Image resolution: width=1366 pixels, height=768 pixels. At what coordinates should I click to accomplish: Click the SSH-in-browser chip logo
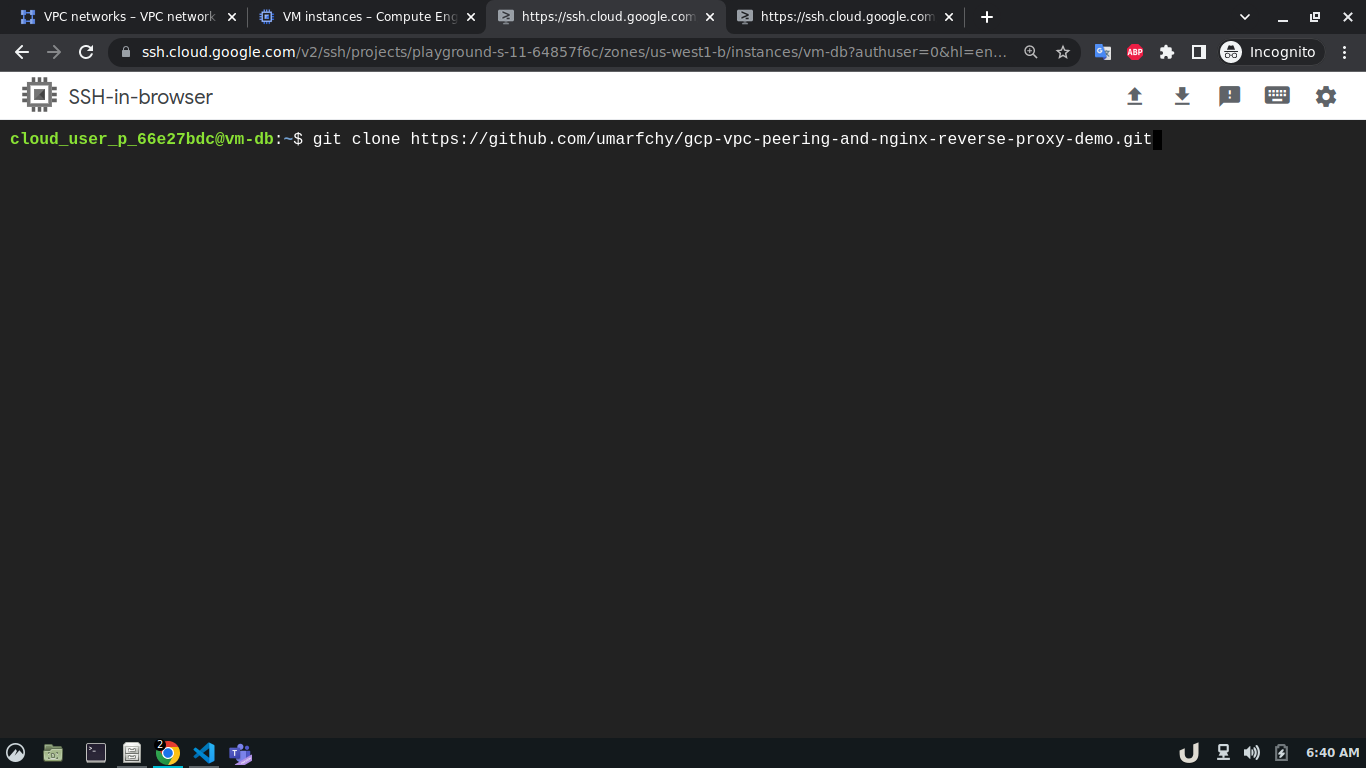point(39,95)
